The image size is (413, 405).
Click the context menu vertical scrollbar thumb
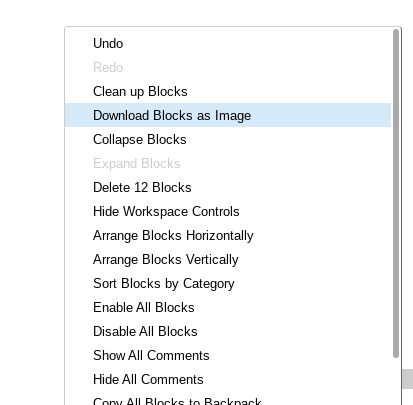[396, 194]
